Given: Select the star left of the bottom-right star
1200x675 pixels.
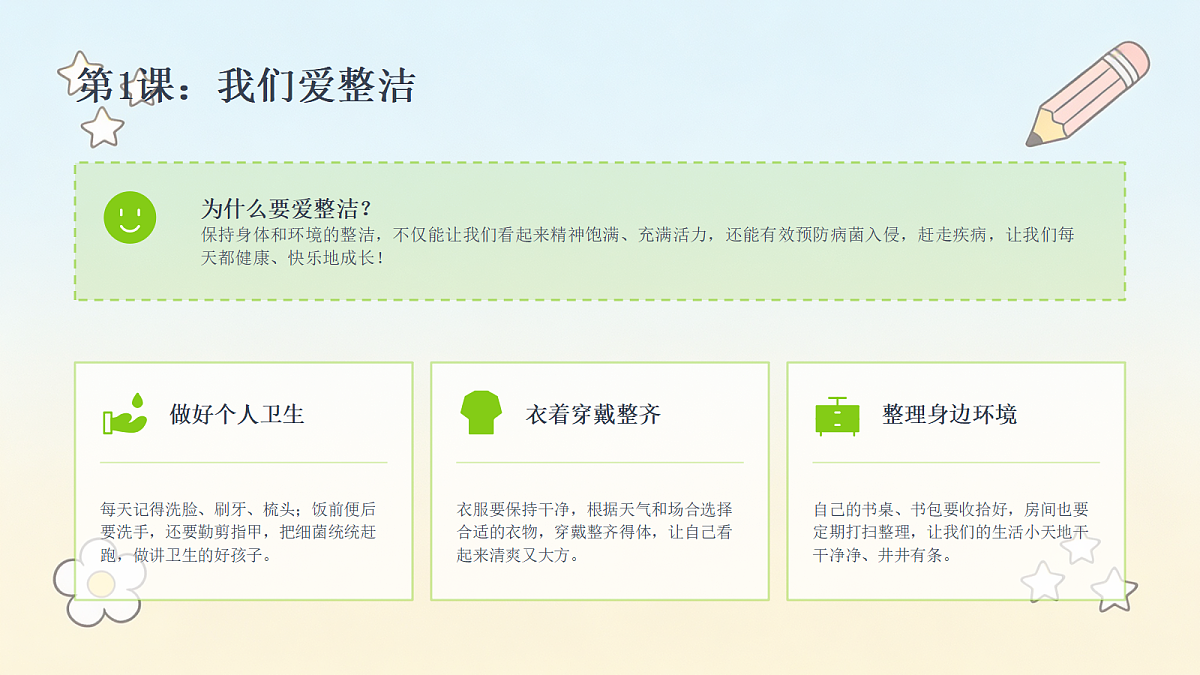Looking at the screenshot, I should [1043, 581].
